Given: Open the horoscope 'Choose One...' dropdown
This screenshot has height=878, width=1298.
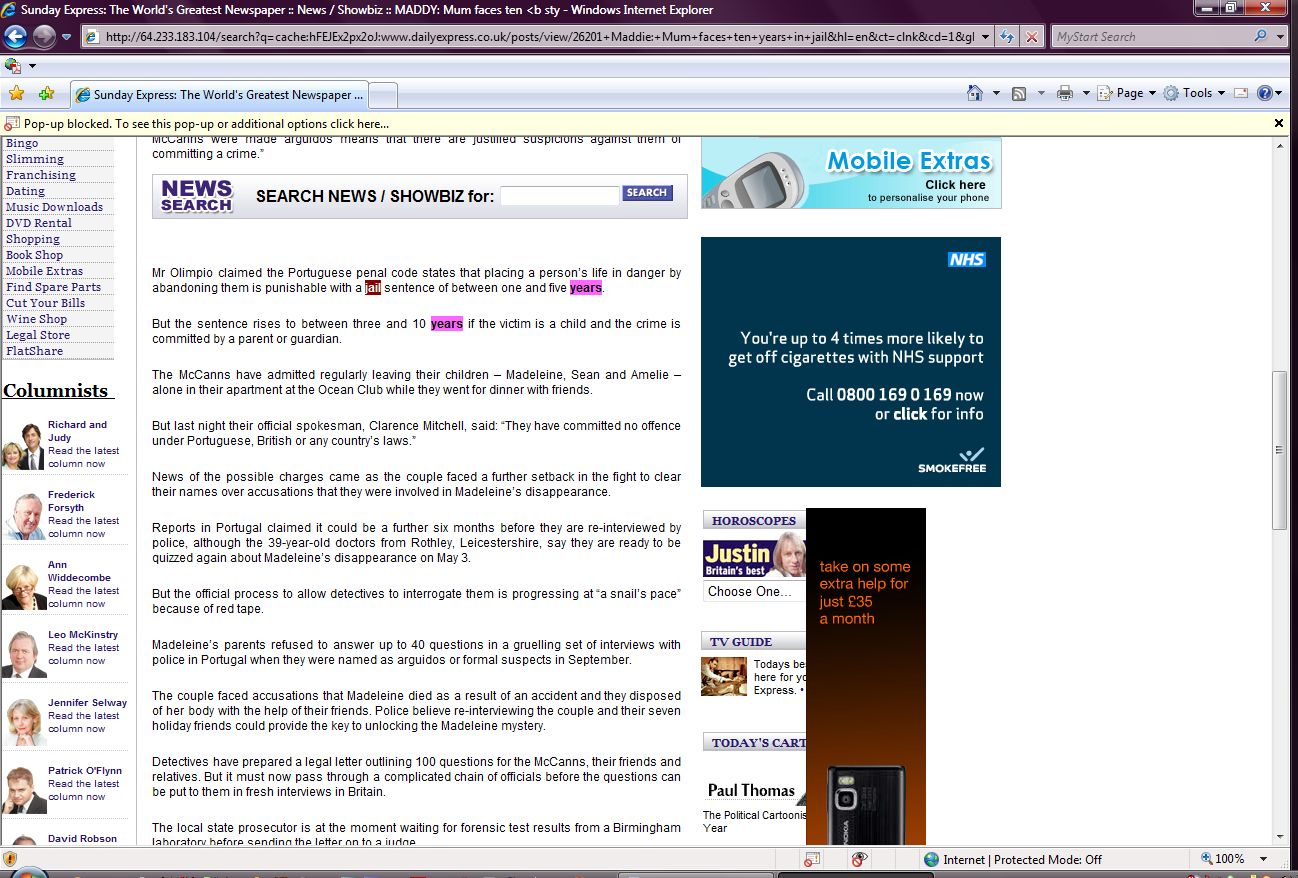Looking at the screenshot, I should tap(754, 591).
